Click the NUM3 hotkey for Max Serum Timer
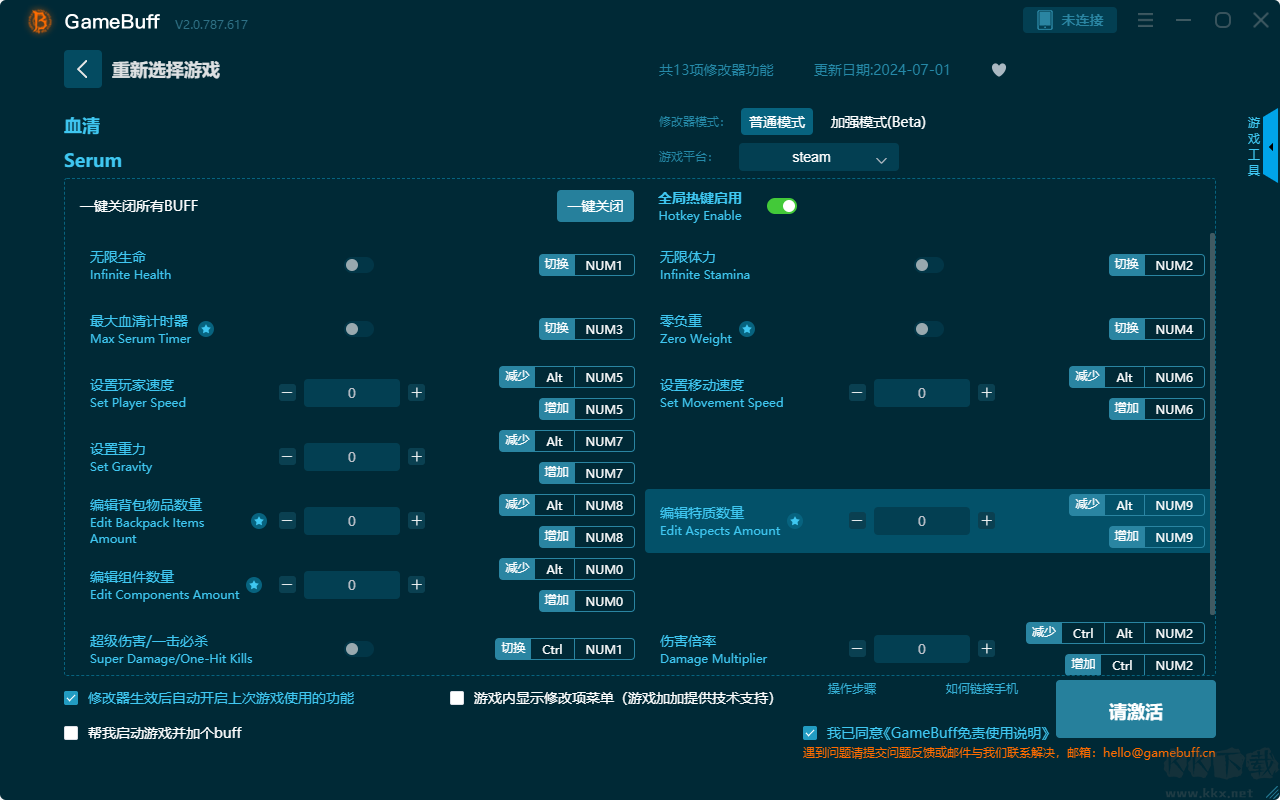 tap(604, 329)
